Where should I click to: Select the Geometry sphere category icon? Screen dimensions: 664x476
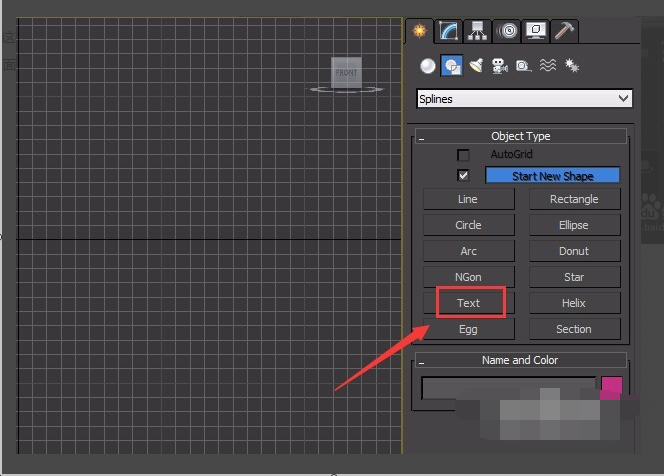428,66
